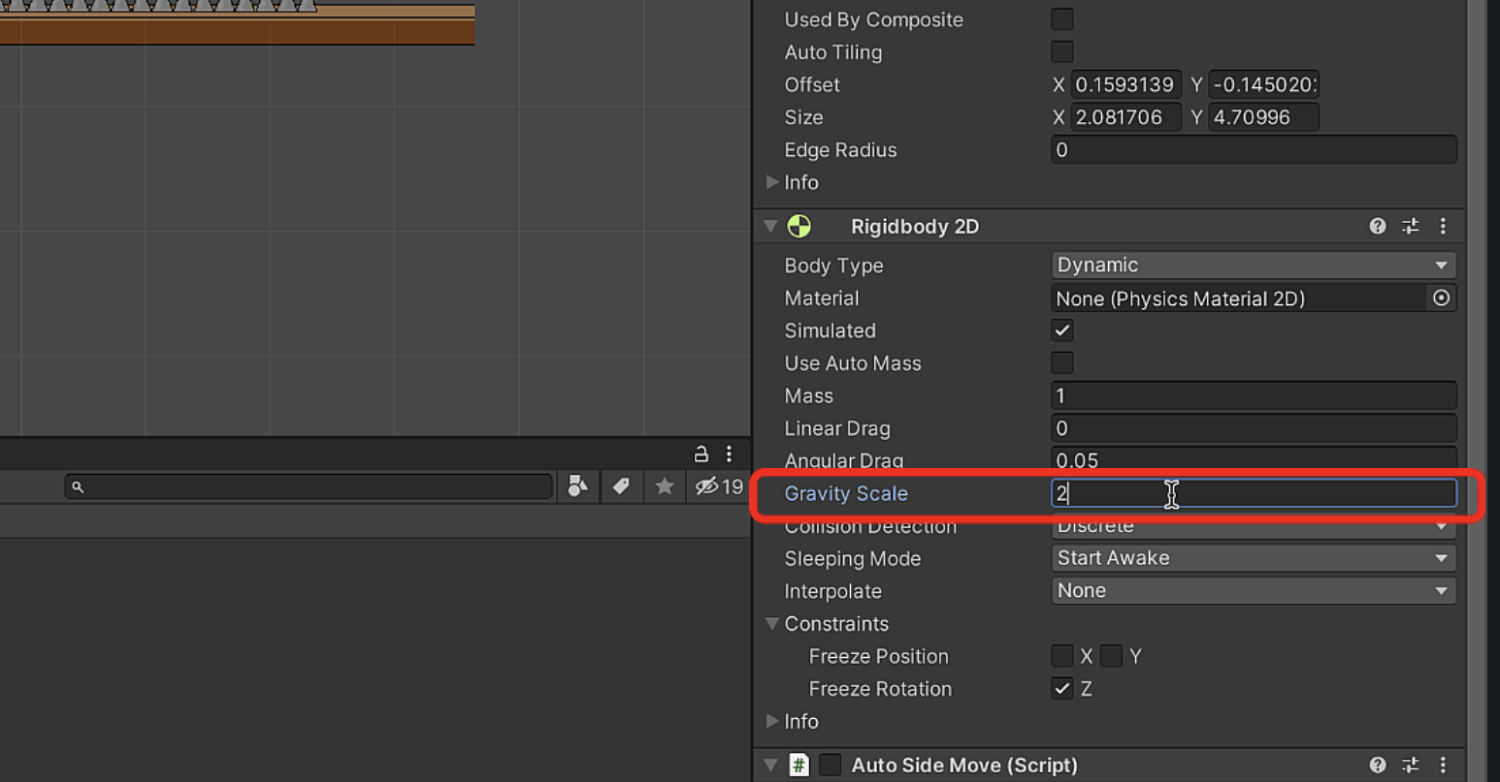Click the Size Y field
The image size is (1500, 782).
coord(1264,118)
